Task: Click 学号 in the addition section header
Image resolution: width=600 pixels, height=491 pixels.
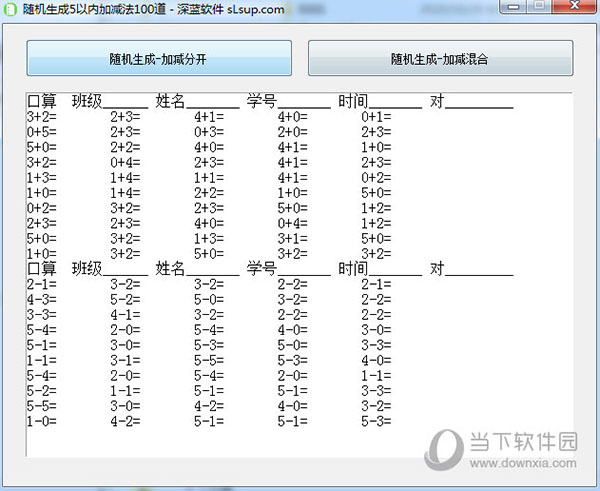Action: coord(262,101)
